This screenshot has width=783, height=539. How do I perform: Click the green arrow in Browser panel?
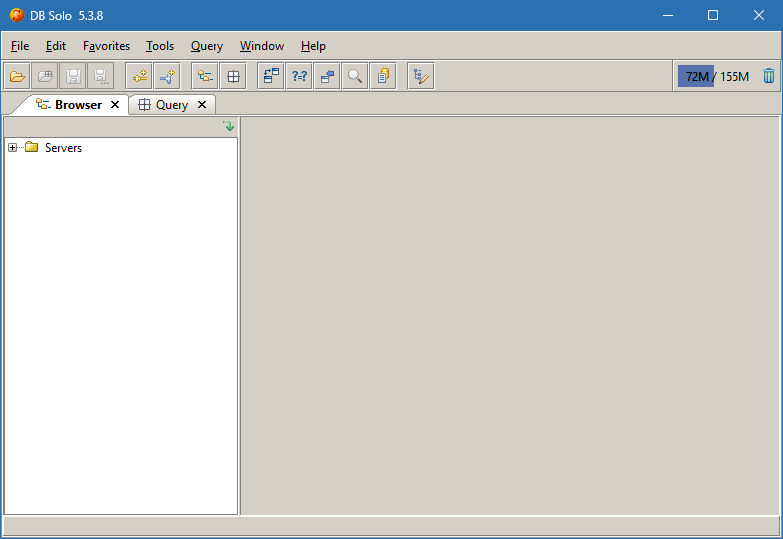[229, 126]
